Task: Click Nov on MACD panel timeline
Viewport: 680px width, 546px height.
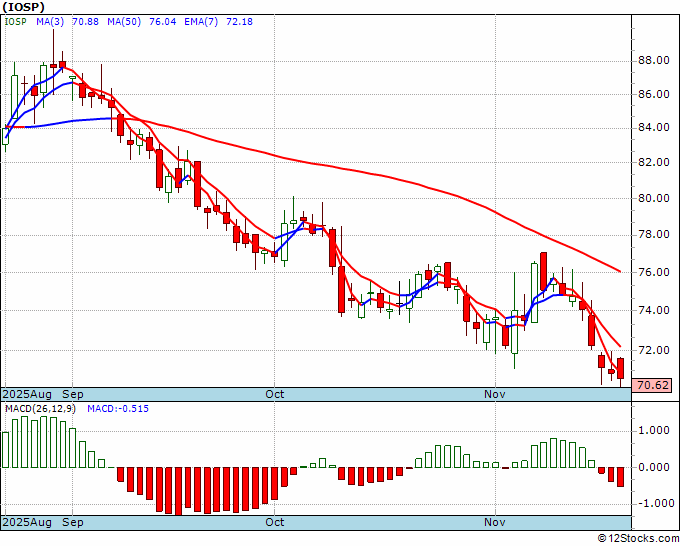Action: click(495, 522)
